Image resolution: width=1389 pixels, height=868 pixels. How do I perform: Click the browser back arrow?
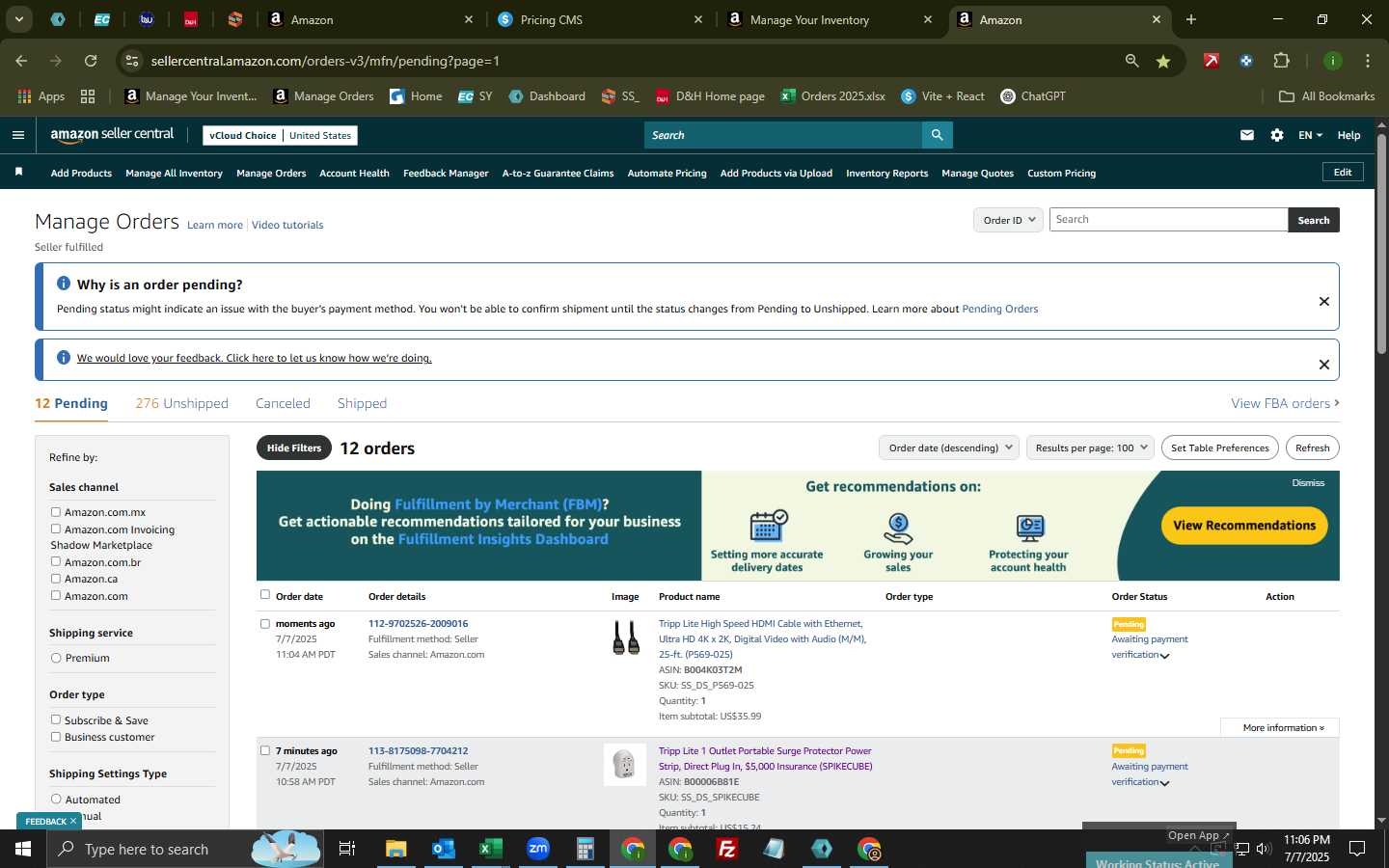pos(21,61)
